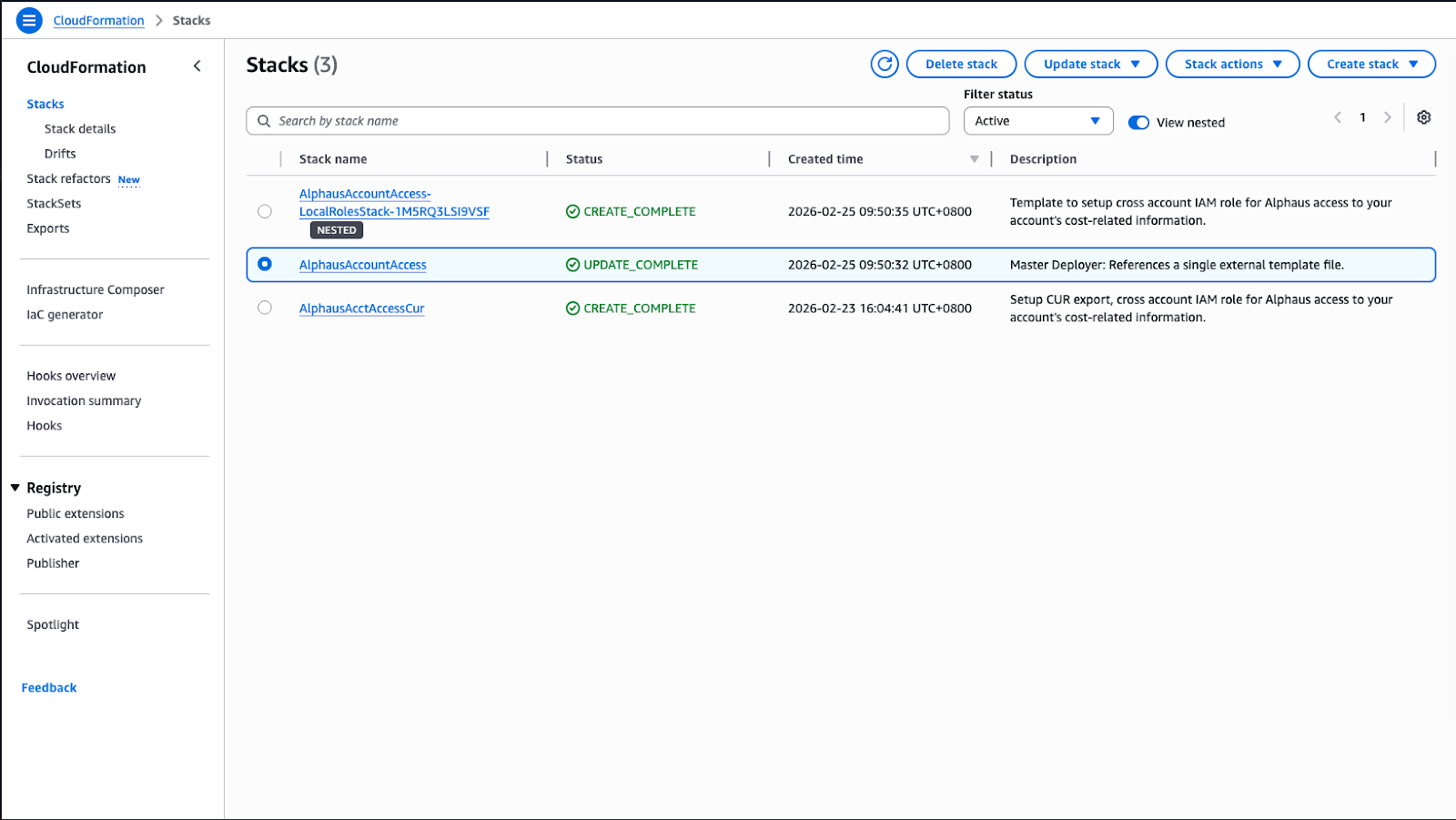Open Publisher in the Registry section
This screenshot has height=820, width=1456.
[x=53, y=563]
